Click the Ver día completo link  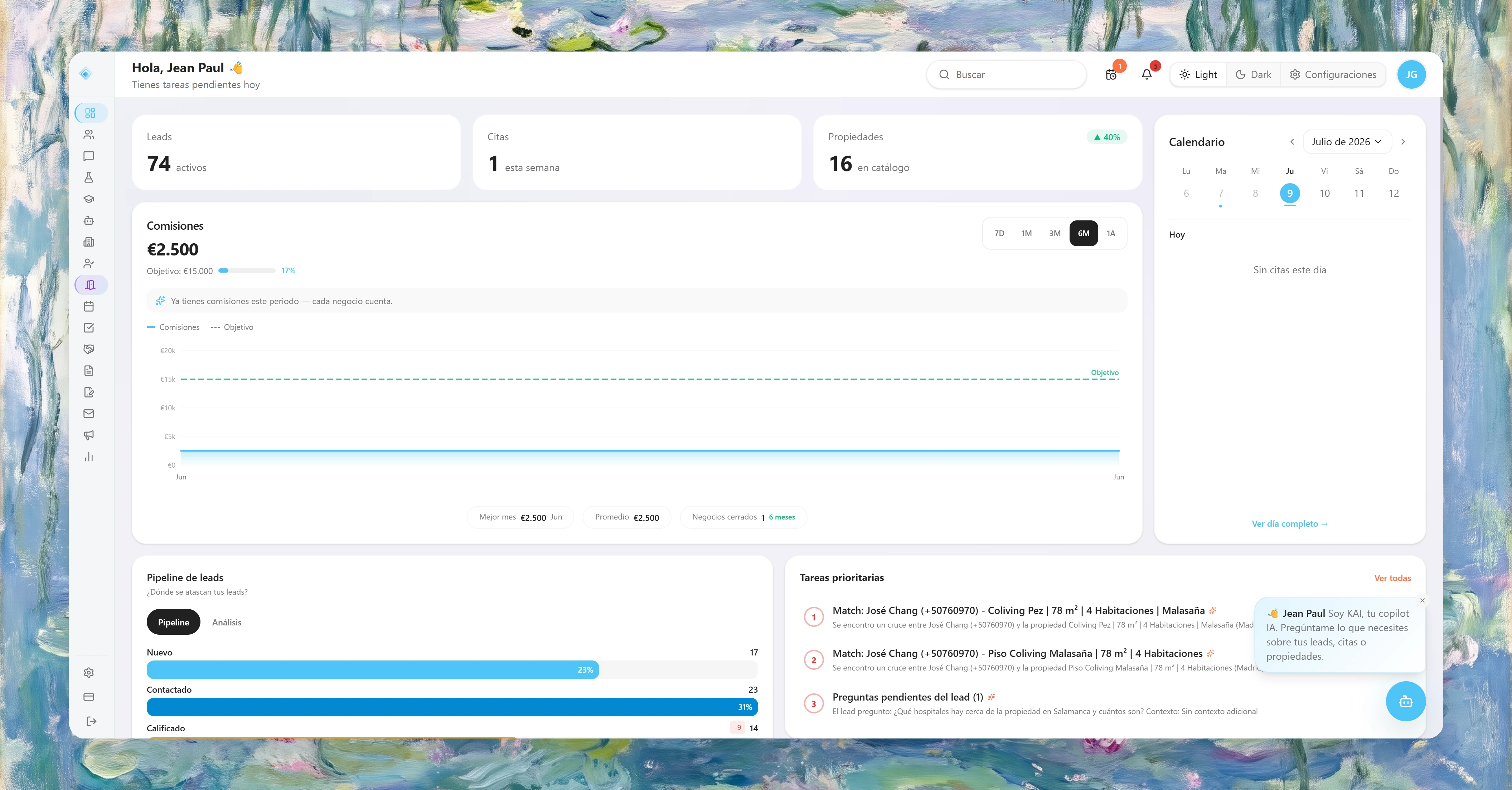1290,524
